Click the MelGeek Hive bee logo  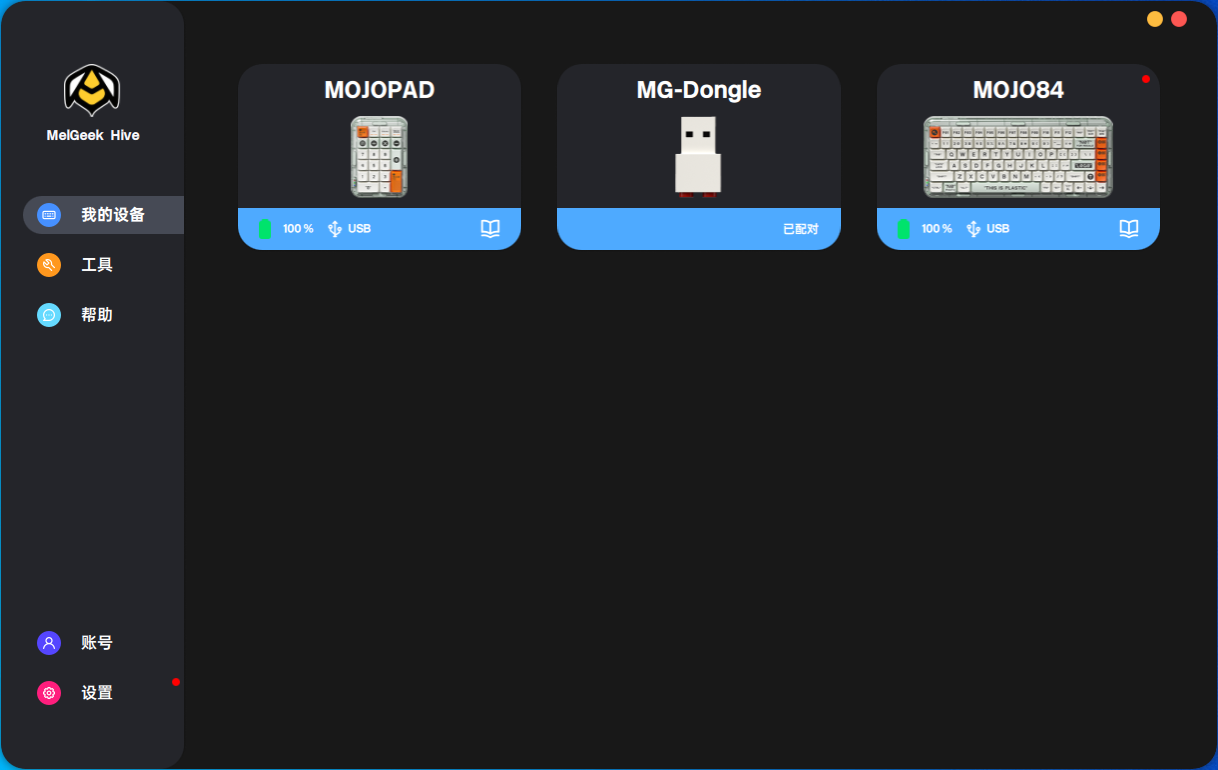92,91
